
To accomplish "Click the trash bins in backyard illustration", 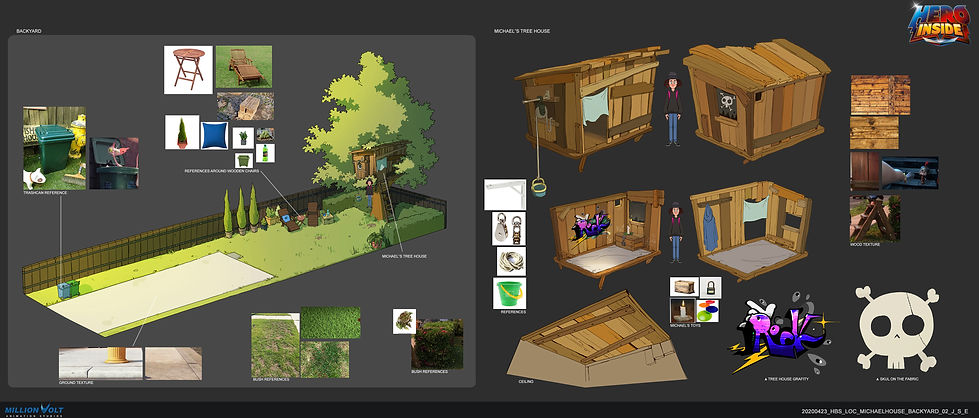I will pos(69,290).
